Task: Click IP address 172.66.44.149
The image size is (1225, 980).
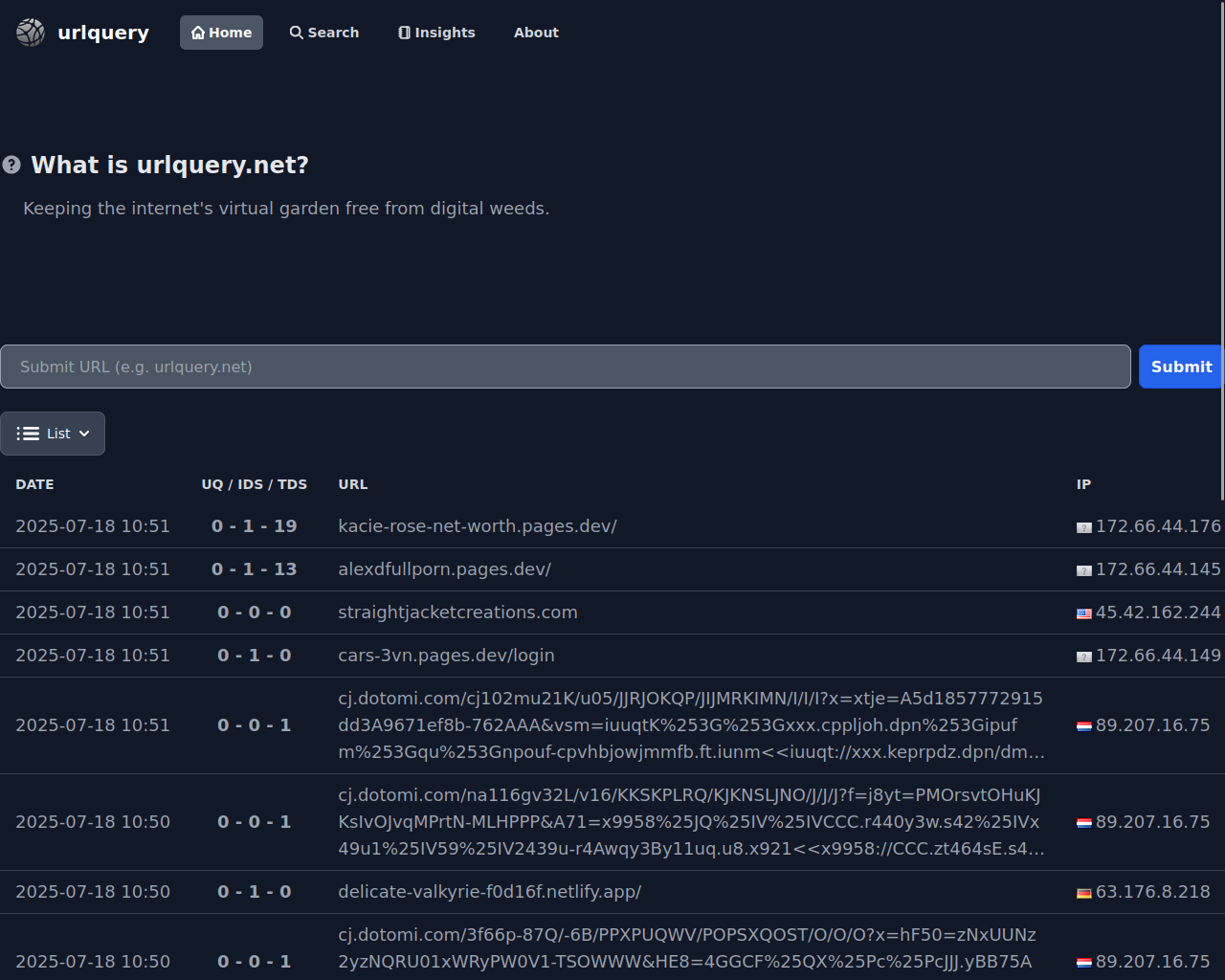Action: (x=1158, y=656)
